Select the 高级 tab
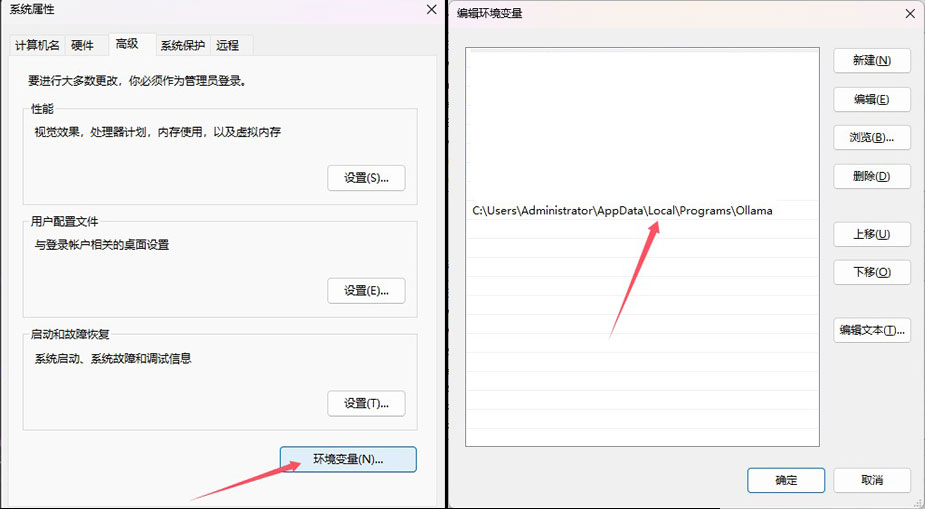Viewport: 925px width, 509px height. (127, 45)
